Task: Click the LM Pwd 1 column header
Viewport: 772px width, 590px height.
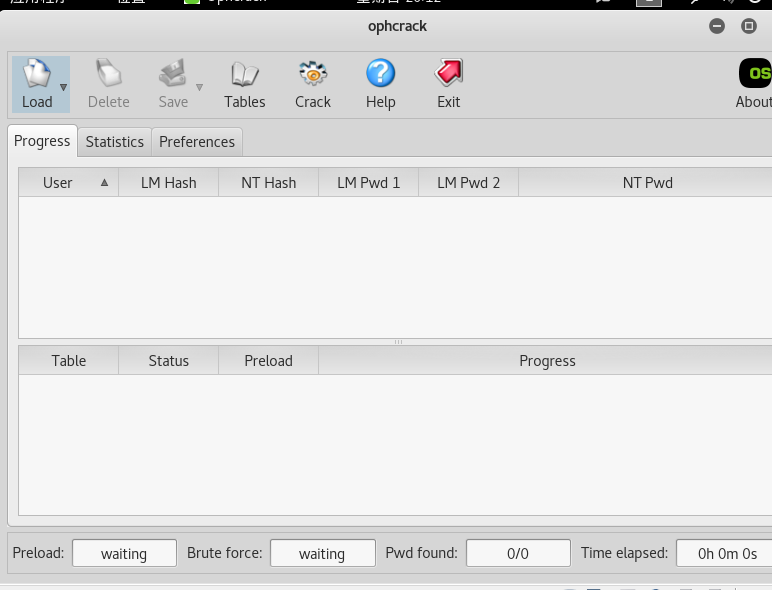Action: click(x=369, y=183)
